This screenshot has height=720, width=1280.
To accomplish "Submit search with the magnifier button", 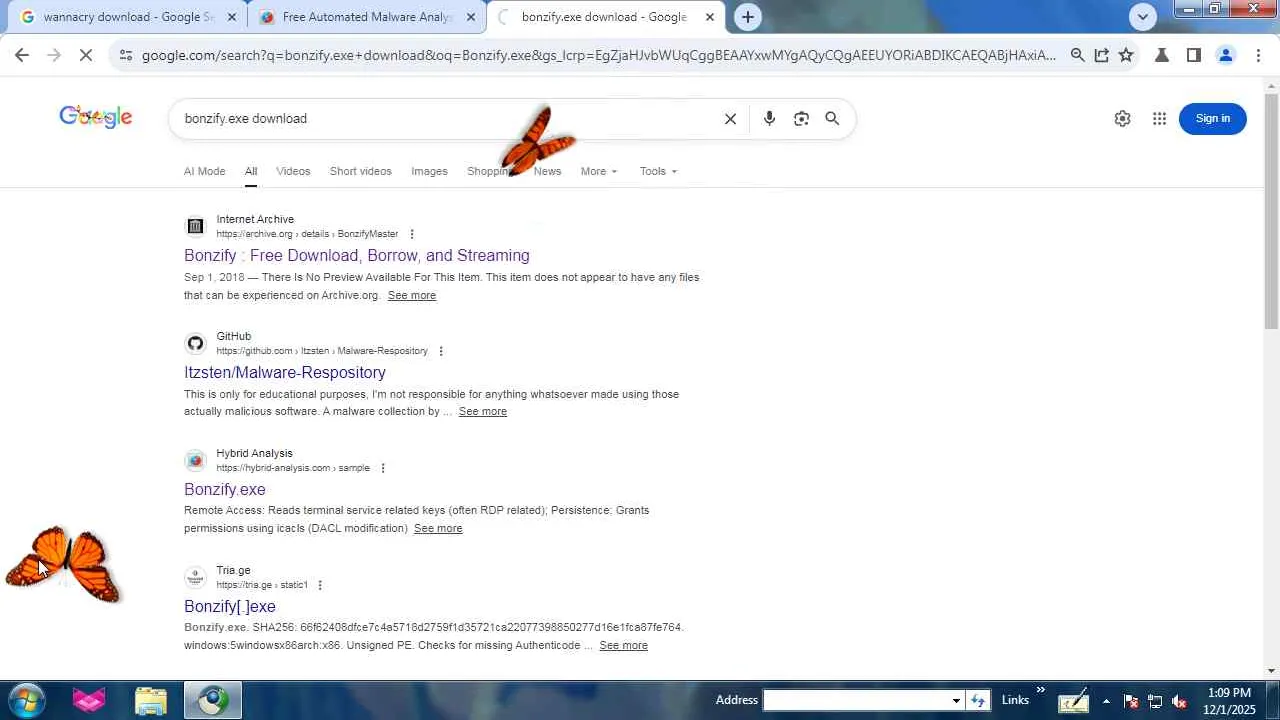I will coord(832,119).
